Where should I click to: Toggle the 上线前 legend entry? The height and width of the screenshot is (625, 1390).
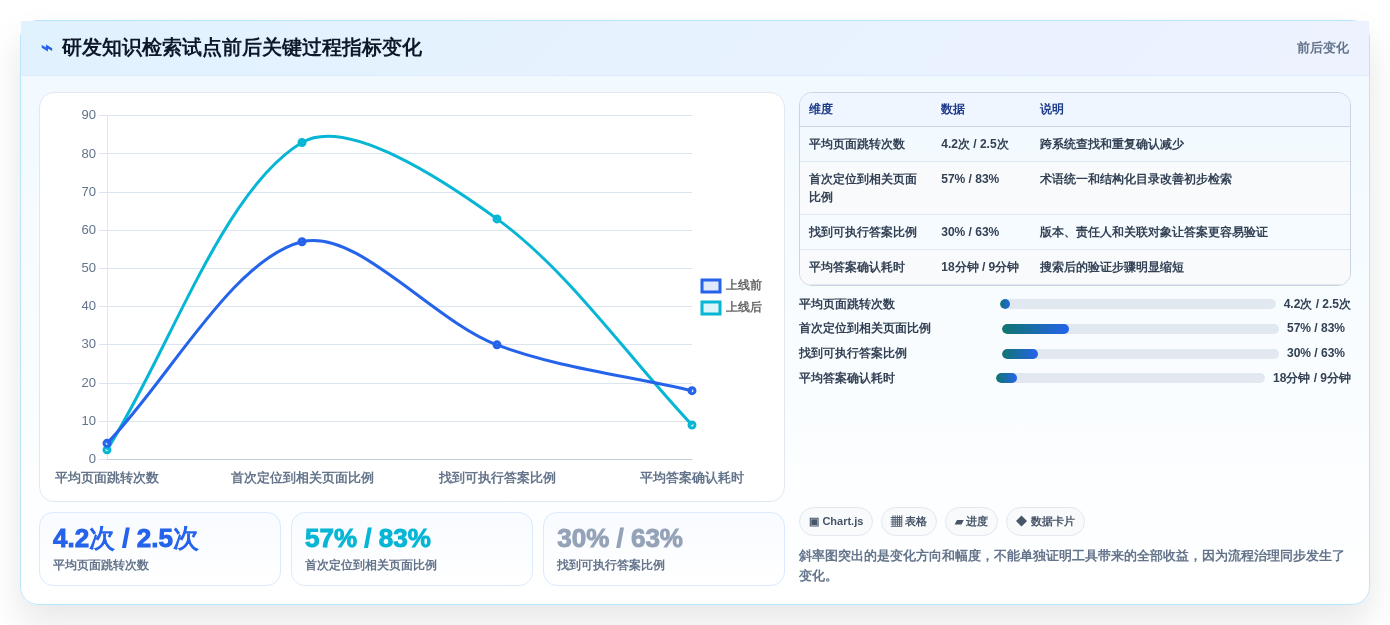click(731, 285)
